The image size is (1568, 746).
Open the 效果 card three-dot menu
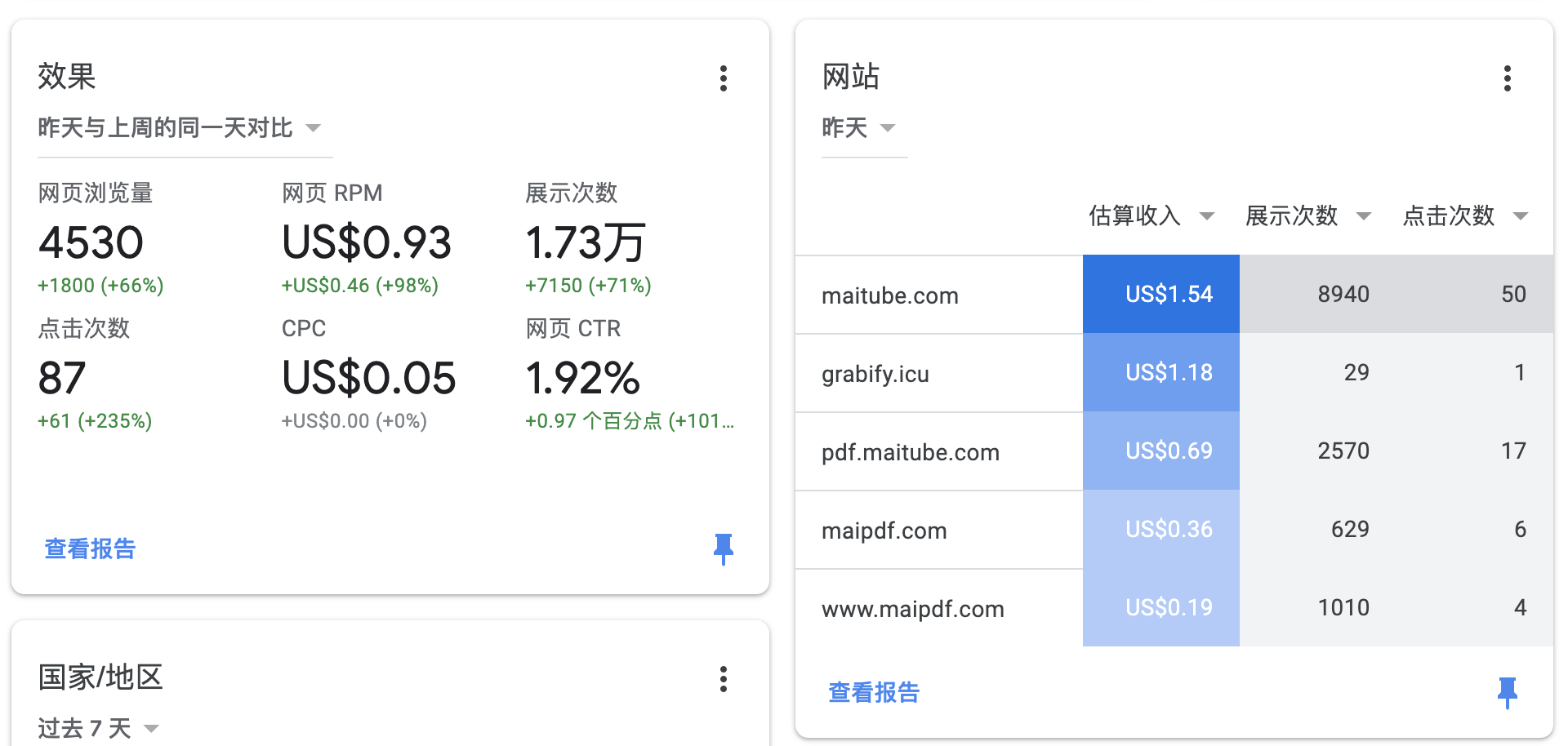point(724,78)
